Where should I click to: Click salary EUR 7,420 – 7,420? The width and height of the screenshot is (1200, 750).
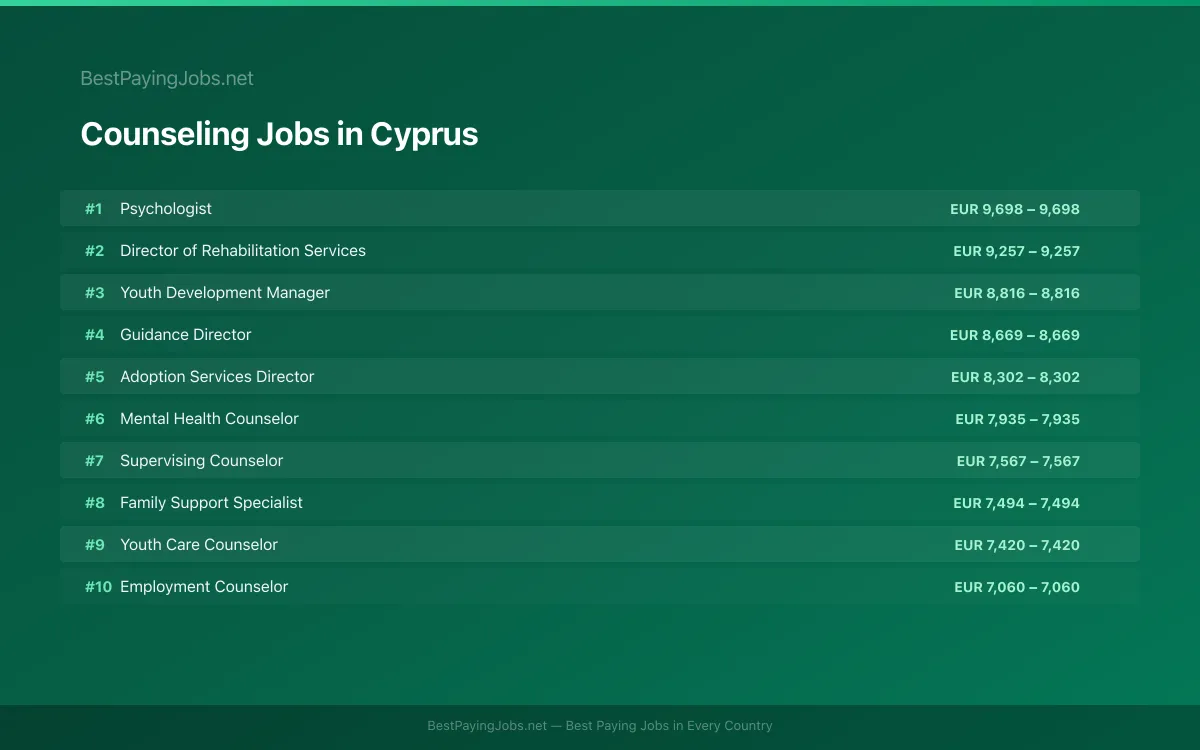click(1017, 545)
